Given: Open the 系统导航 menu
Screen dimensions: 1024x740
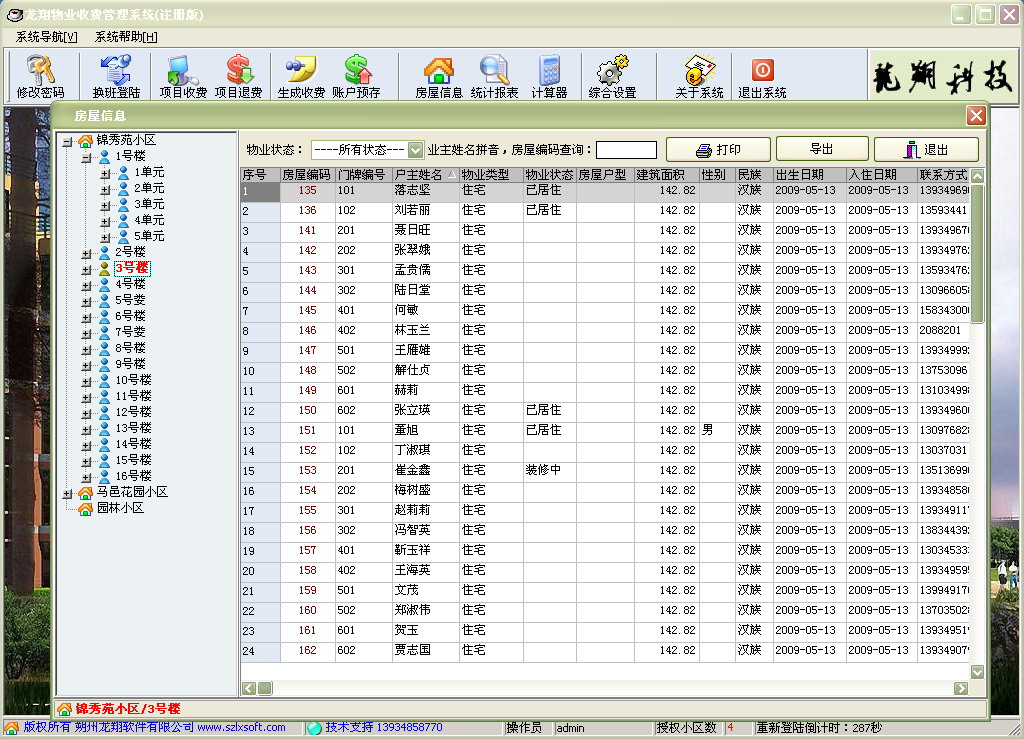Looking at the screenshot, I should click(x=46, y=37).
